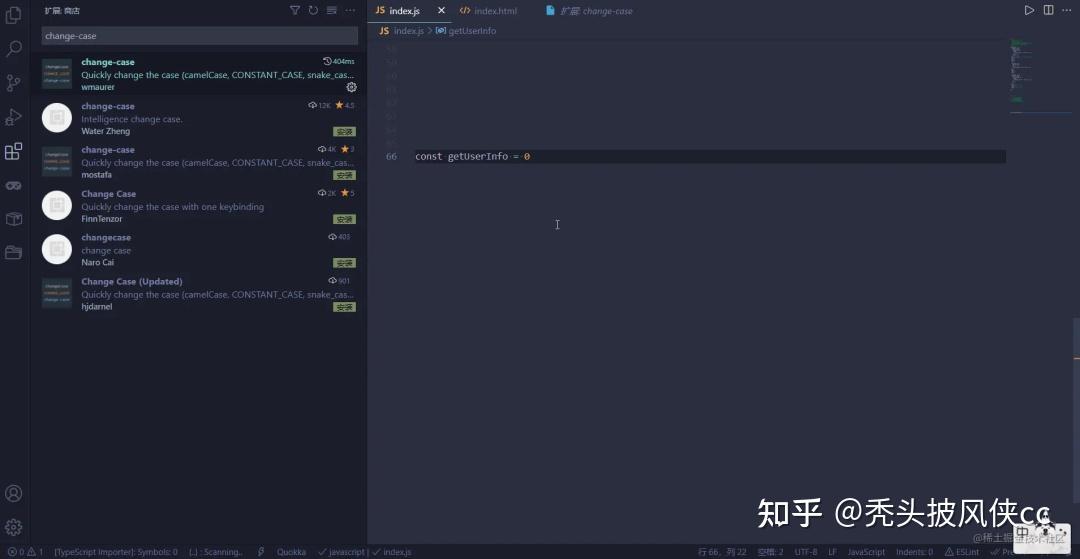Image resolution: width=1080 pixels, height=559 pixels.
Task: Click the refresh extensions icon
Action: click(313, 10)
